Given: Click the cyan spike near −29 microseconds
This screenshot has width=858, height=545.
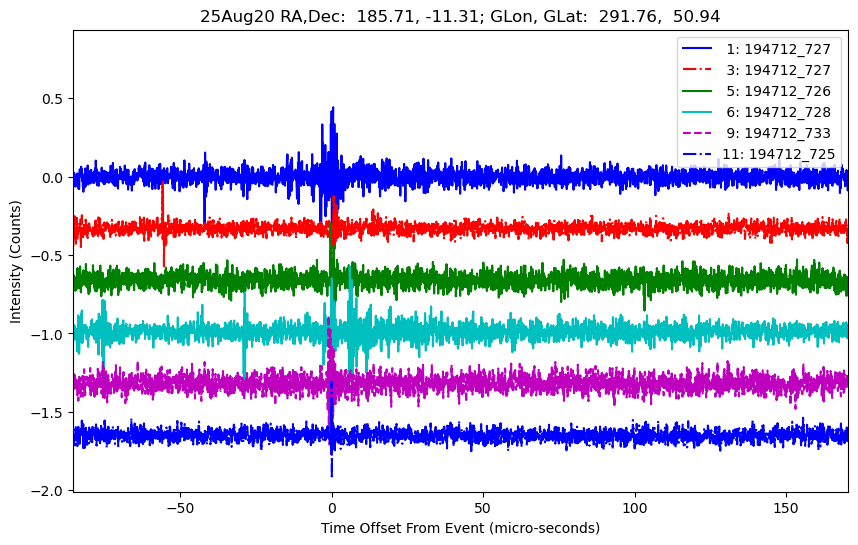Looking at the screenshot, I should (244, 334).
